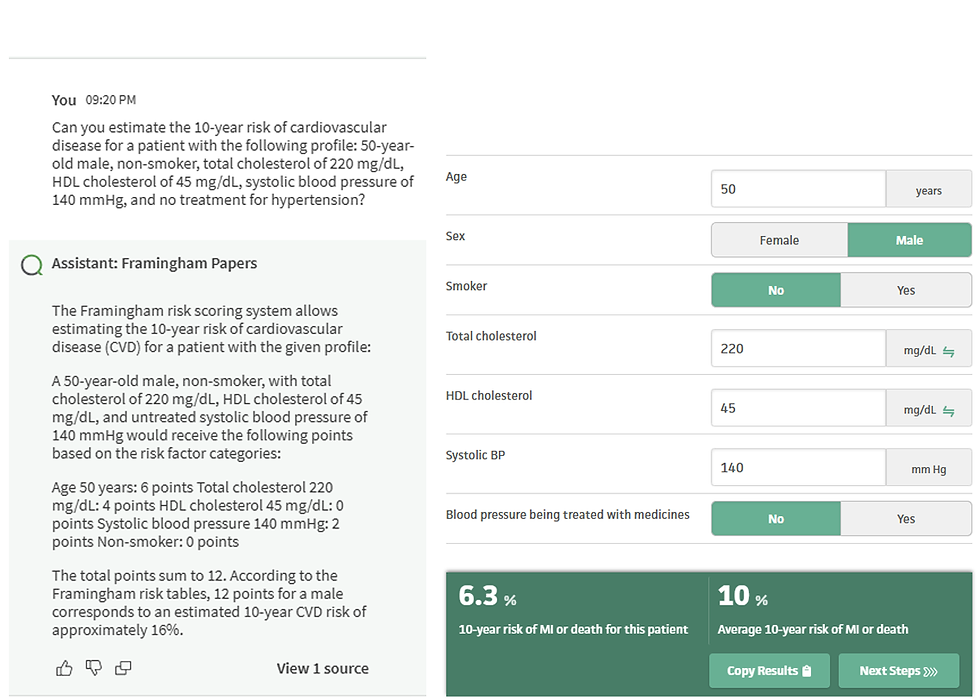Click the Age input field

coord(798,189)
